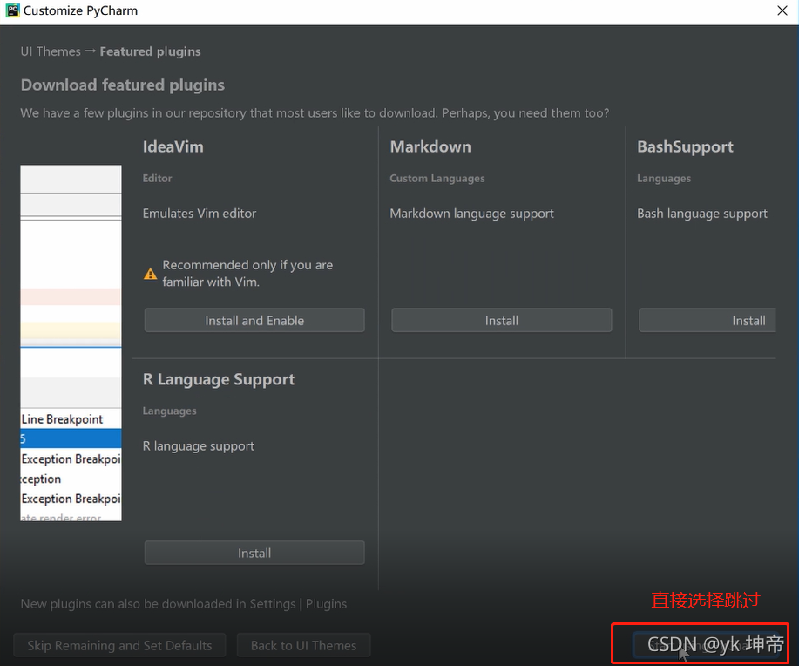Select the Markdown plugin title
Image resolution: width=800 pixels, height=666 pixels.
(x=431, y=147)
